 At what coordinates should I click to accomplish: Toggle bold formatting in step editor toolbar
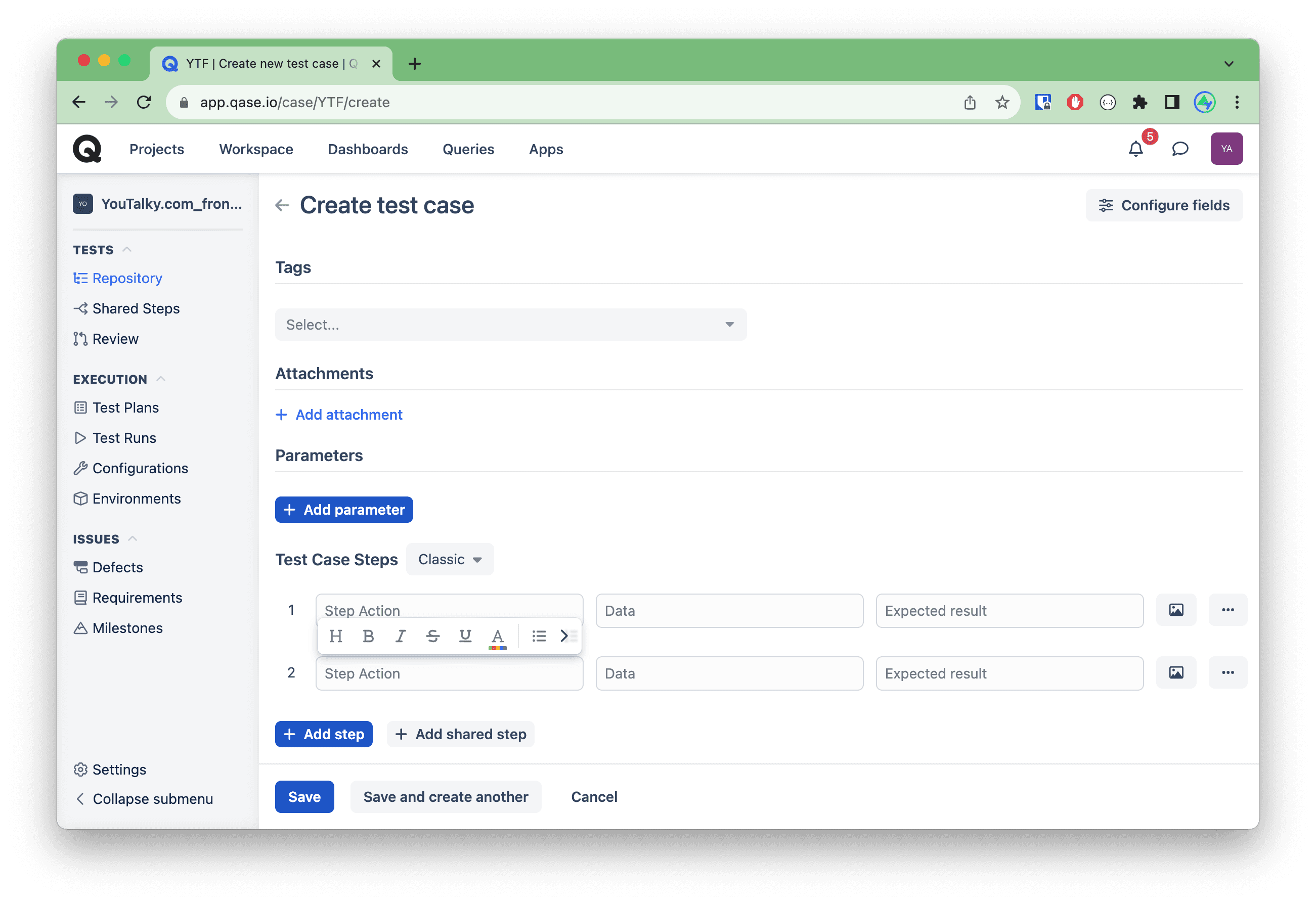(x=368, y=636)
